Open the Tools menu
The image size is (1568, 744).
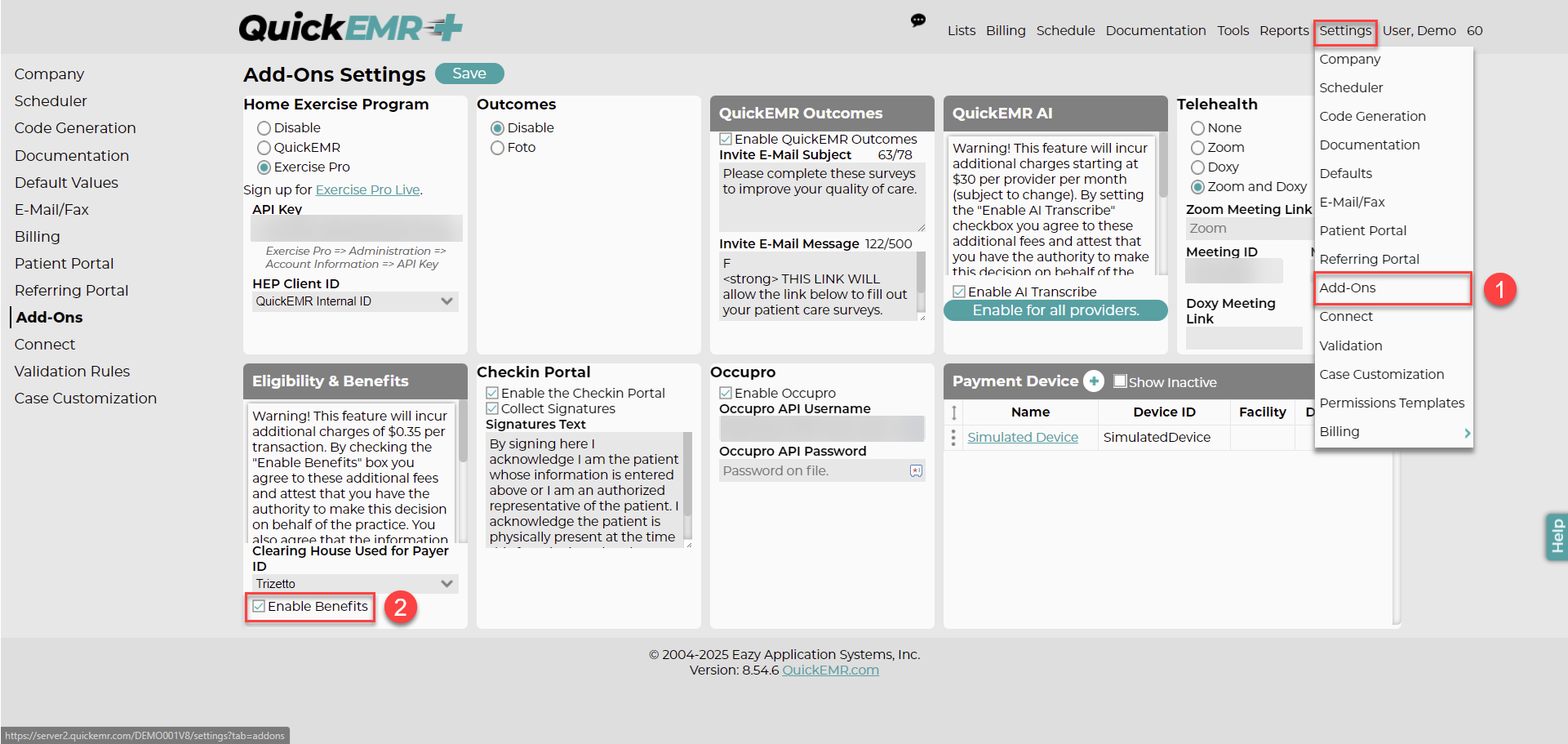click(1233, 31)
